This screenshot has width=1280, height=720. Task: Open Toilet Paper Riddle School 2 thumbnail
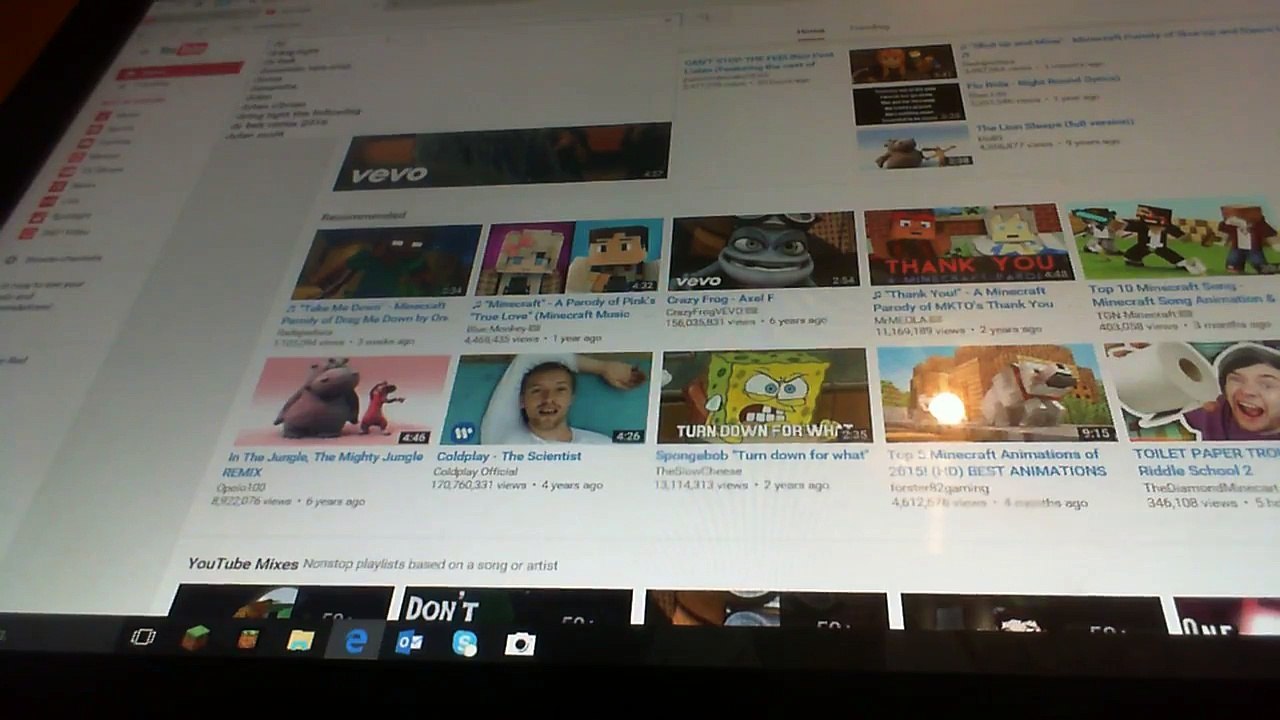1193,391
